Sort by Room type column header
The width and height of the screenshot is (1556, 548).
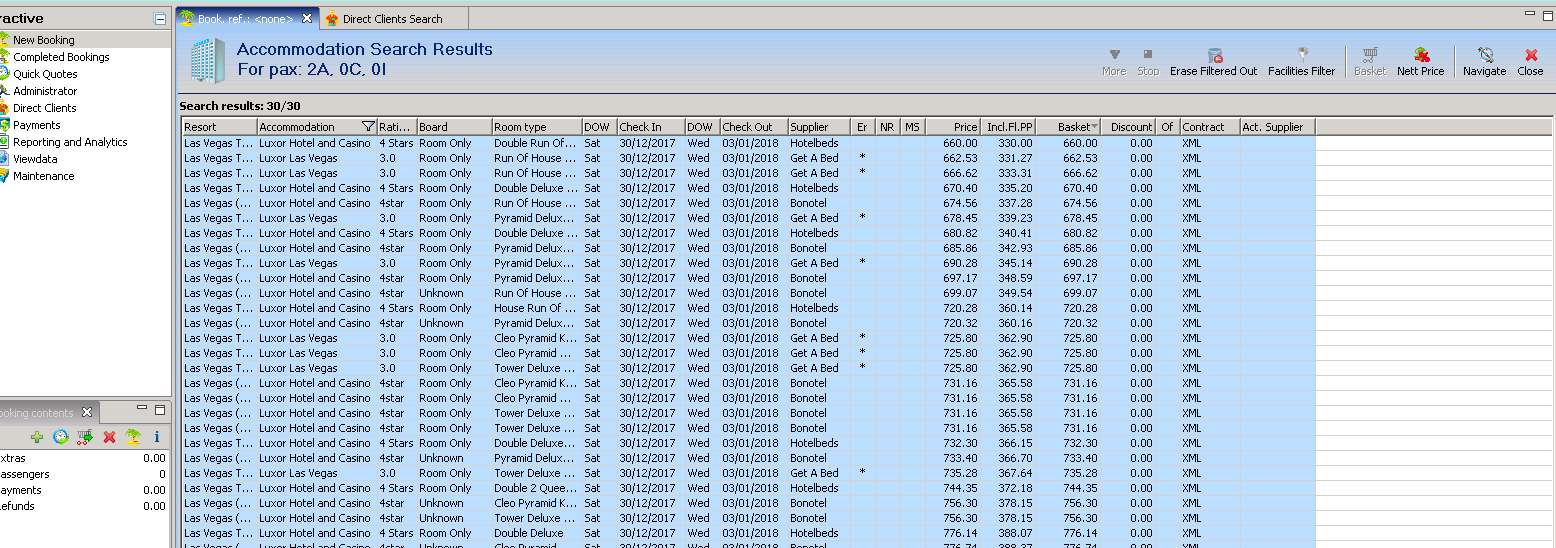(536, 127)
